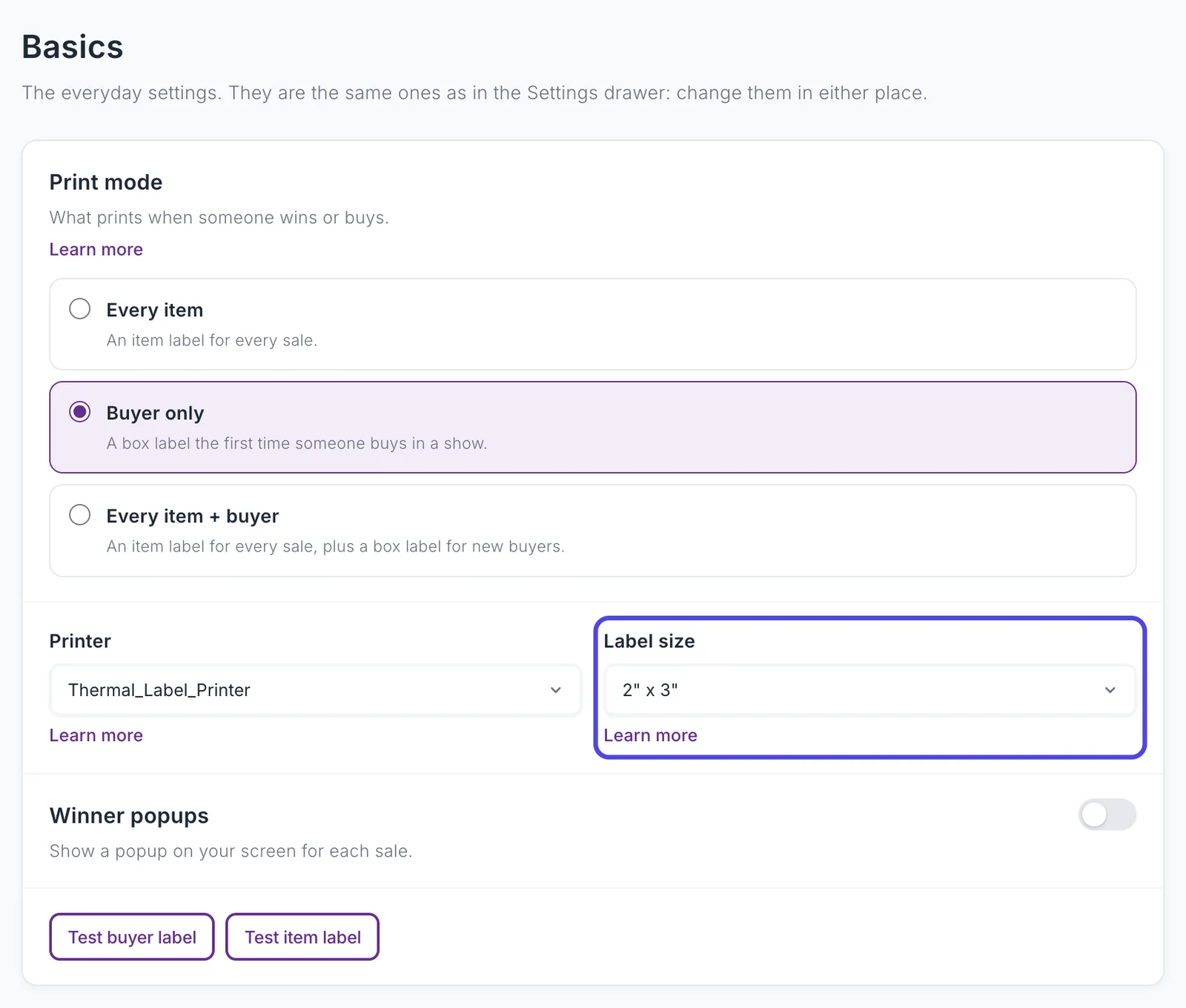Open the 2" x 3" label size dropdown

pyautogui.click(x=869, y=690)
